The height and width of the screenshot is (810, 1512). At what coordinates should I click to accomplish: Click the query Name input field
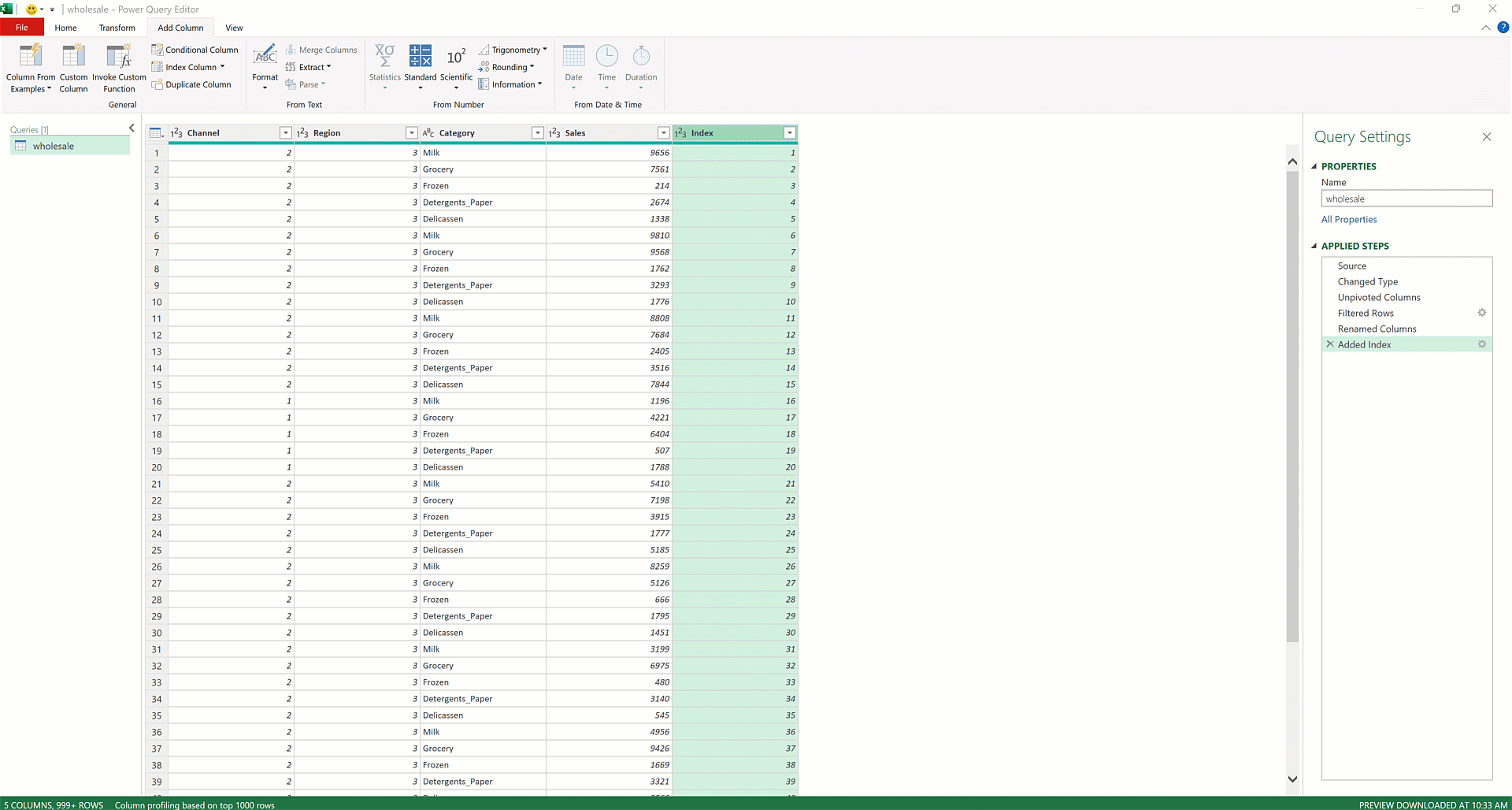pos(1406,198)
